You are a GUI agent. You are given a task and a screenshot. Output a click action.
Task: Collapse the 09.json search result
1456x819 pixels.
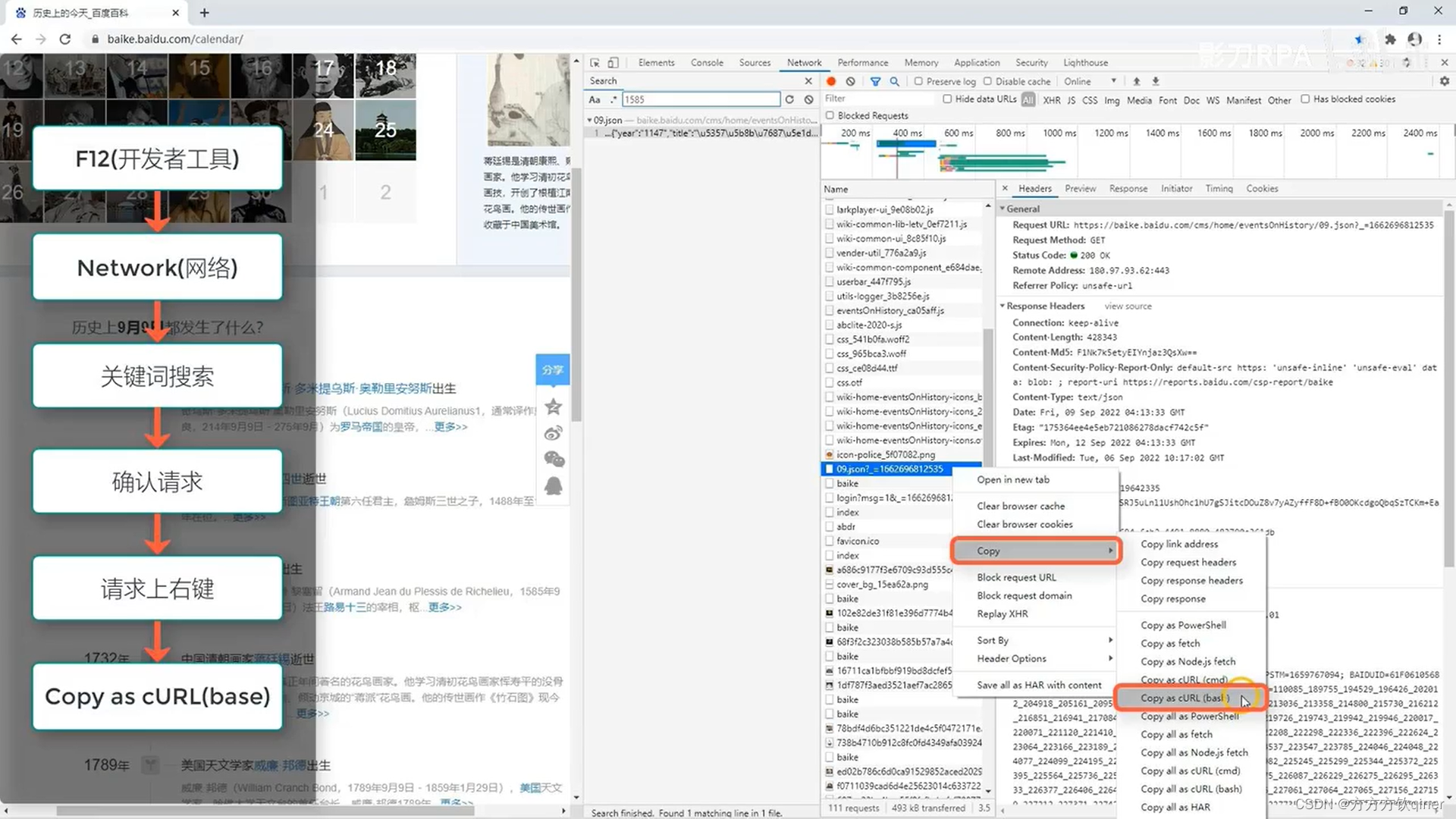click(x=589, y=121)
